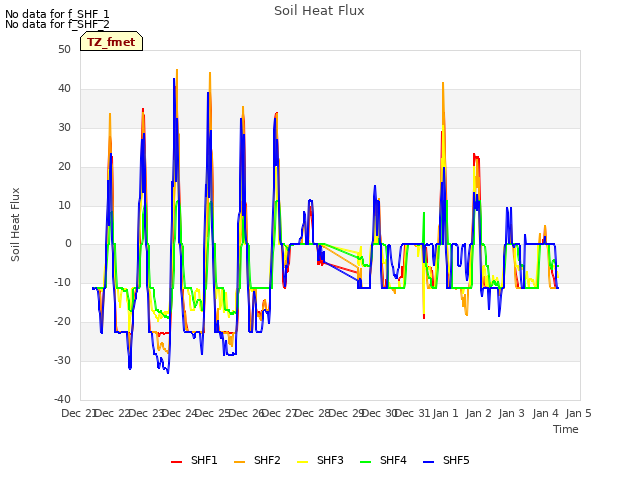640x480 pixels.
Task: Click the chart title Soil Heat Flux
Action: [319, 11]
